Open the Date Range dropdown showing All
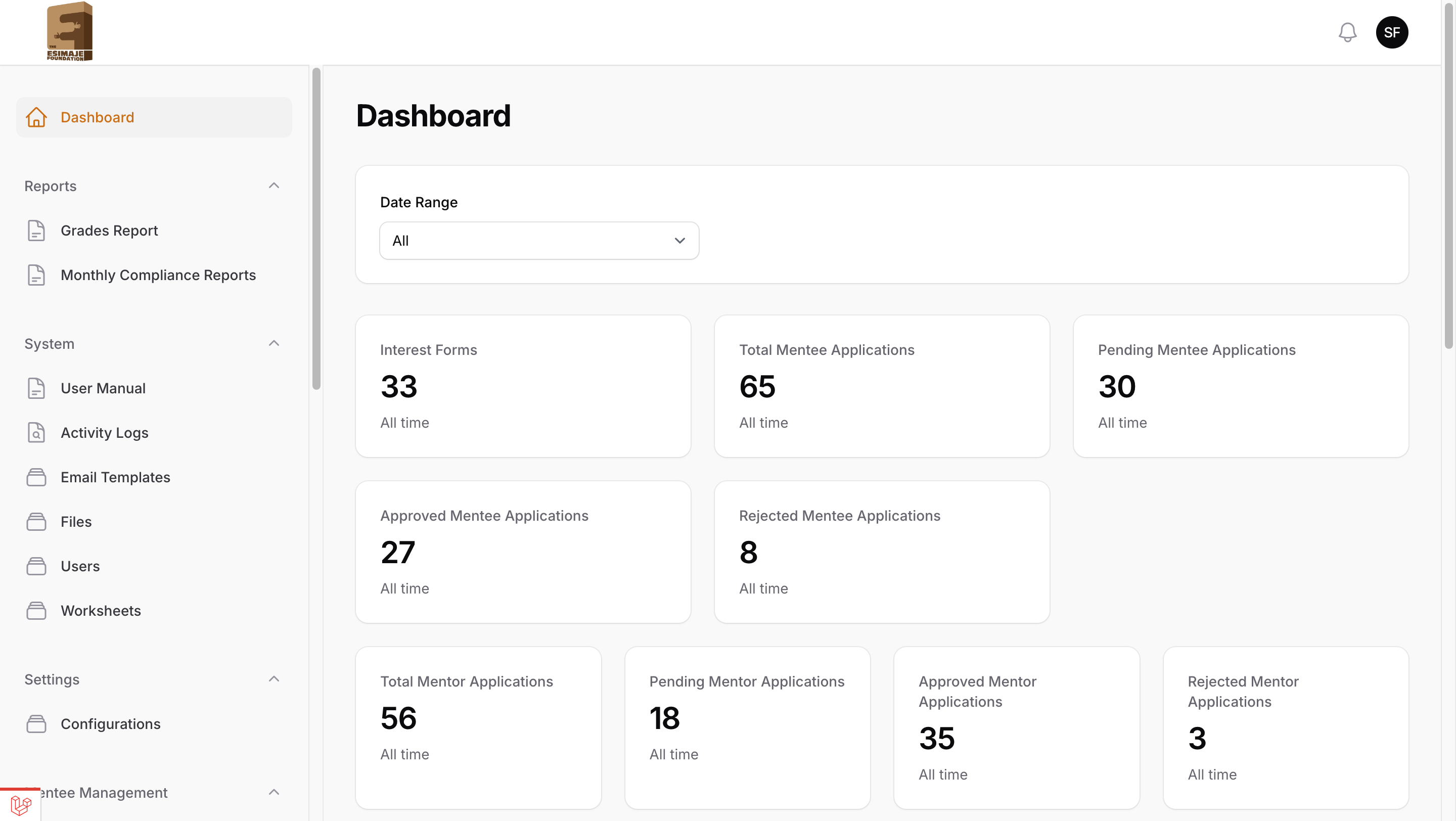The image size is (1456, 821). (x=538, y=240)
